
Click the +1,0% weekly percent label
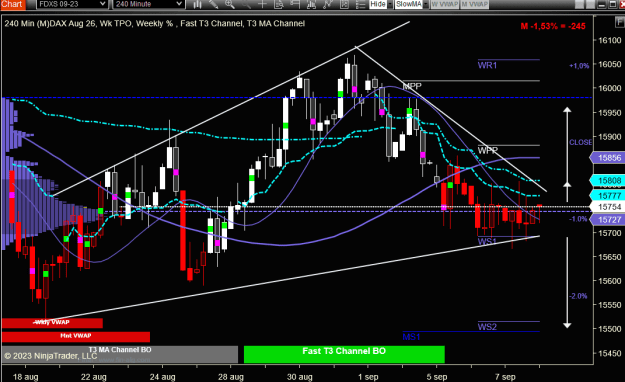click(x=579, y=66)
